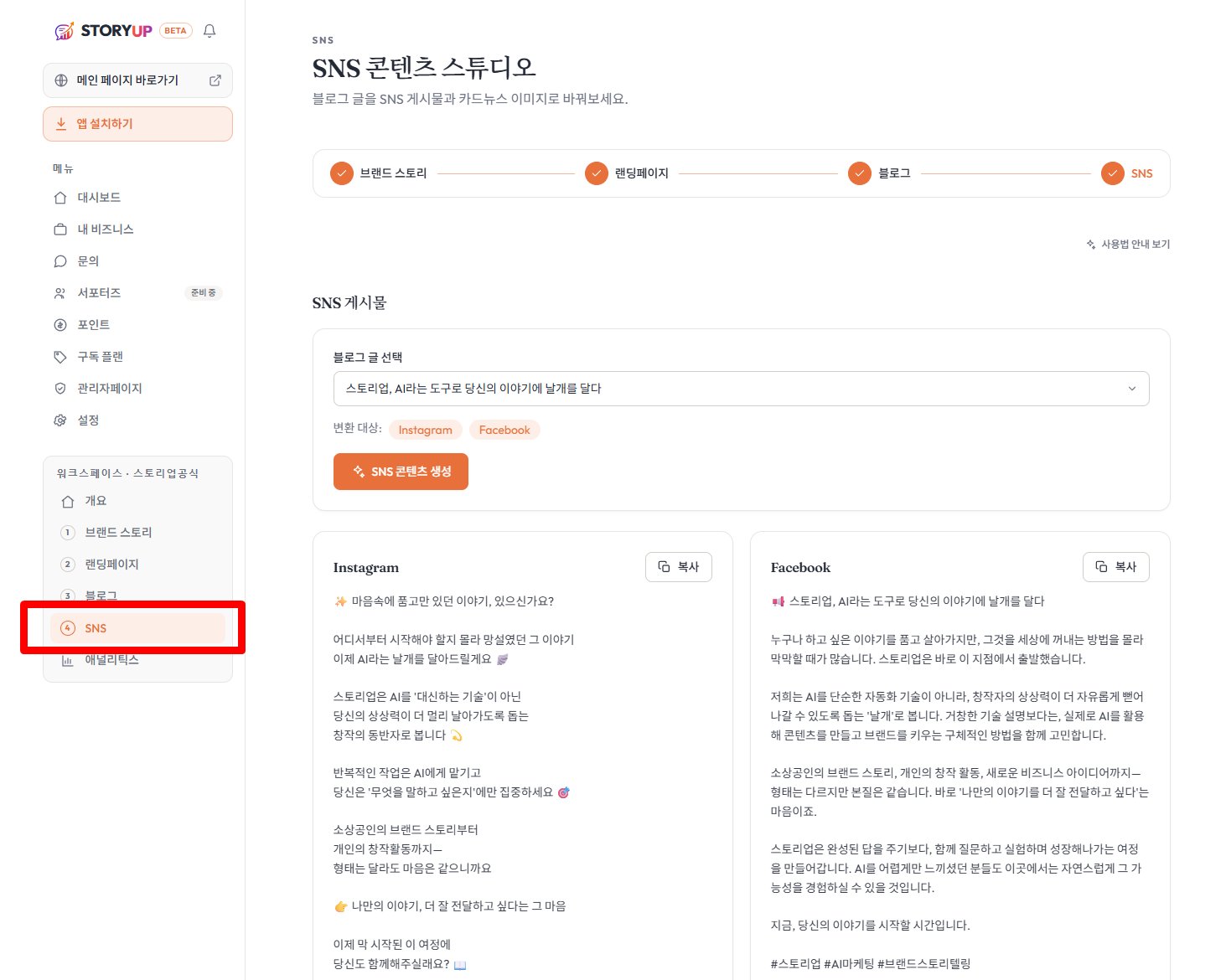Click the StoryUp logo icon
The image size is (1226, 980).
(x=65, y=31)
